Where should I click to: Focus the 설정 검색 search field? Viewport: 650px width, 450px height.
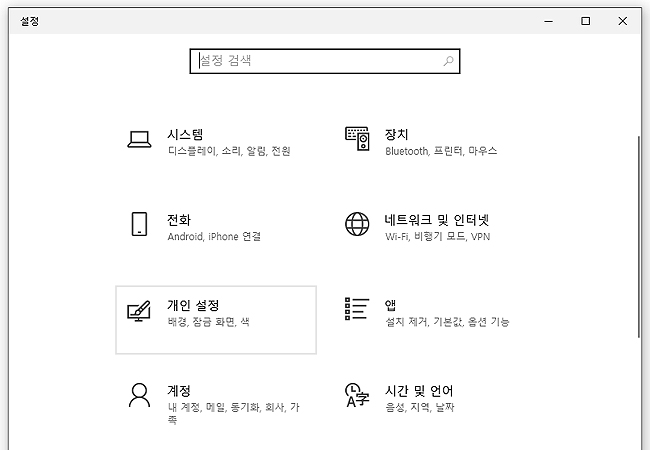[325, 61]
